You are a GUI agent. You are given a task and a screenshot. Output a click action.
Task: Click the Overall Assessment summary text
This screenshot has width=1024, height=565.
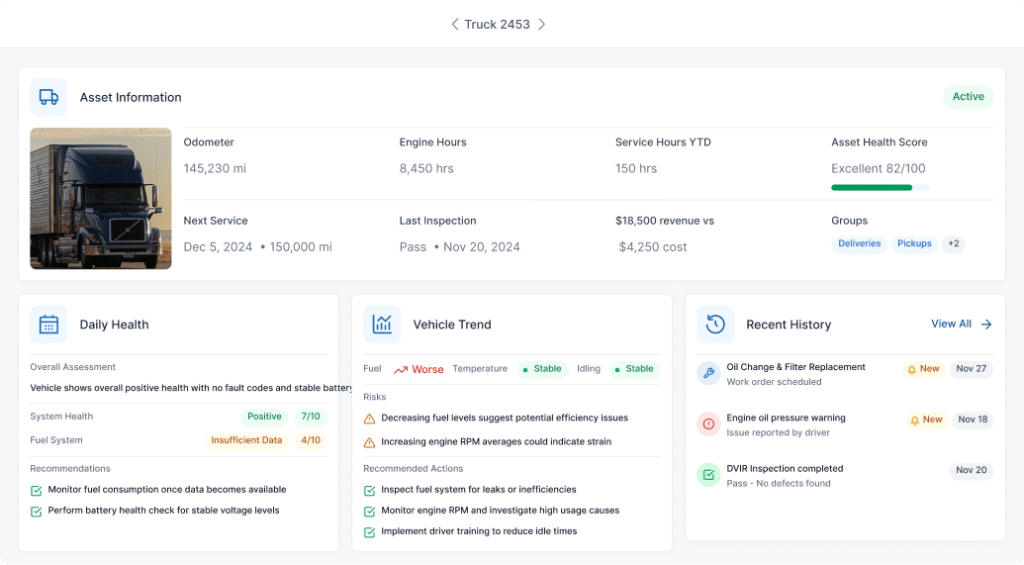(x=191, y=388)
